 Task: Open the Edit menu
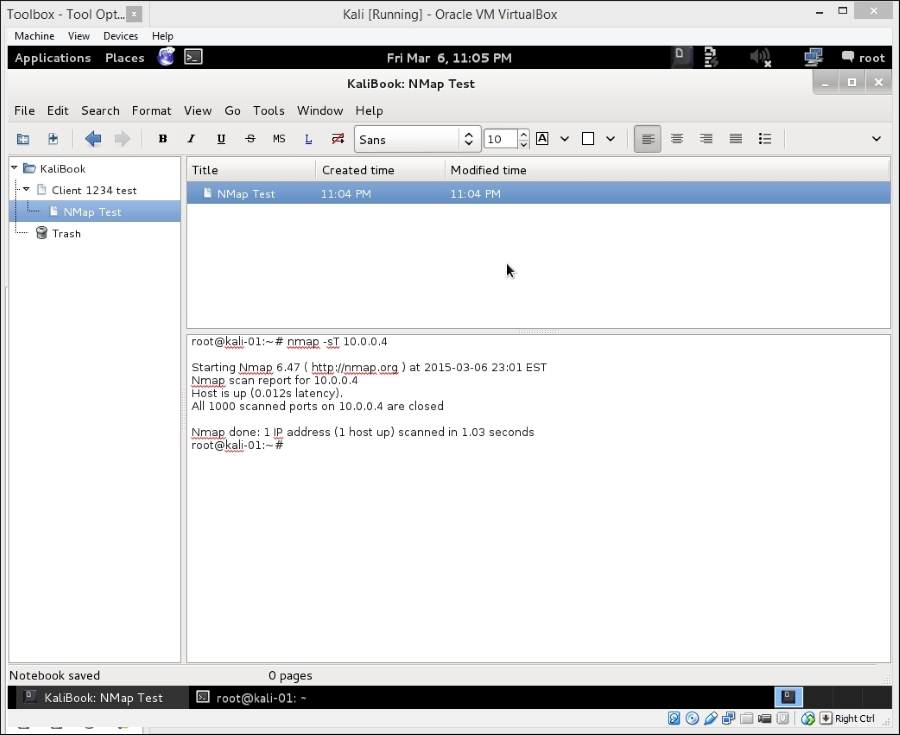pos(57,111)
